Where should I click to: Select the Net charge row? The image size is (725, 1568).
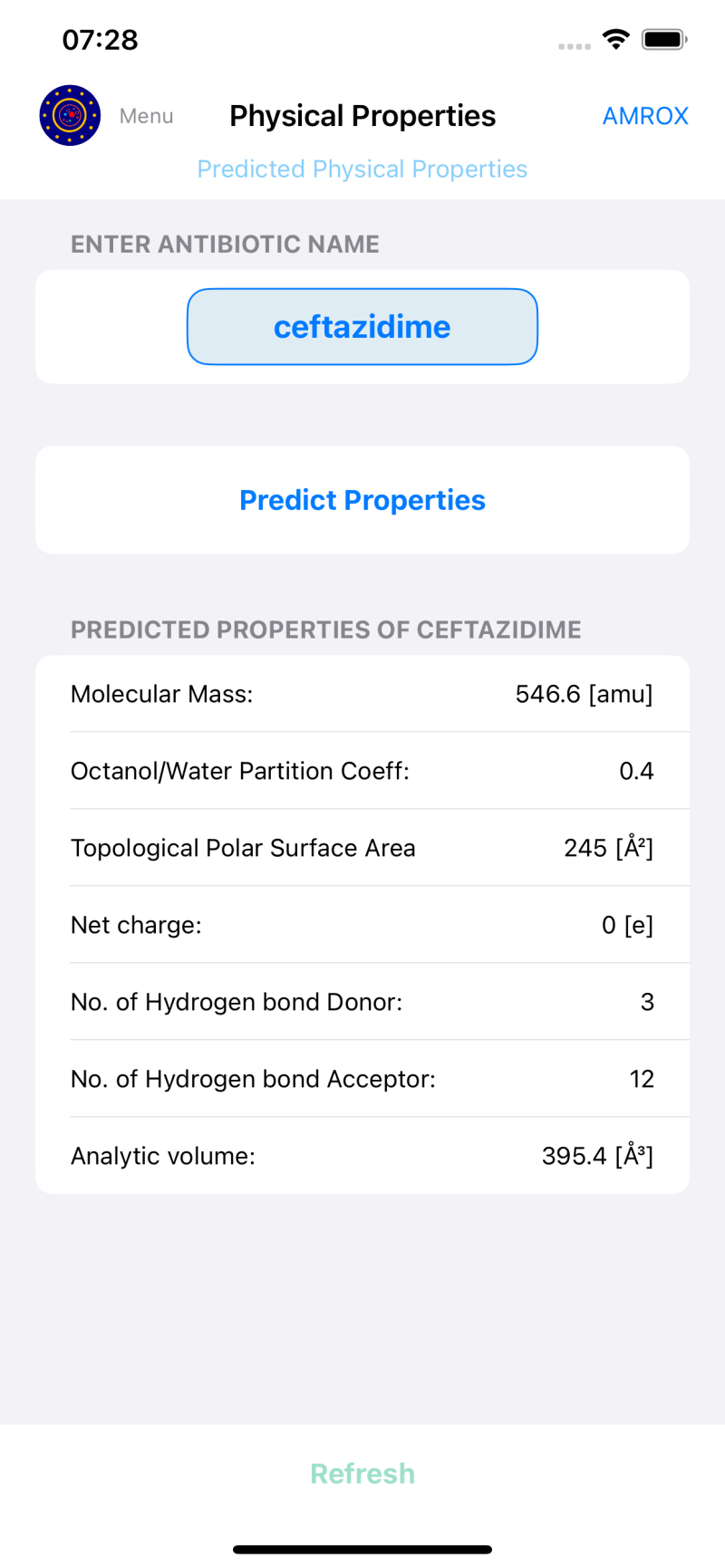coord(362,925)
